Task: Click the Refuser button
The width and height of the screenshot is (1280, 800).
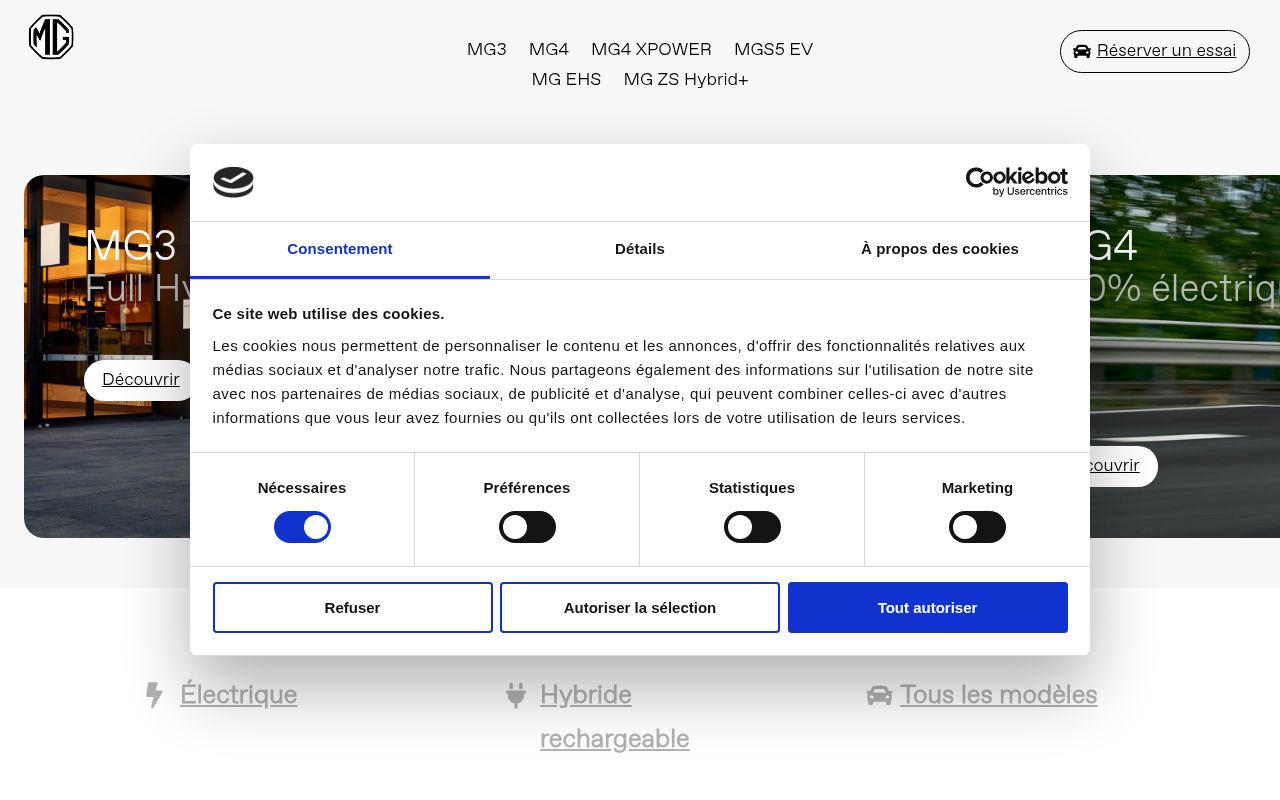Action: [x=353, y=608]
